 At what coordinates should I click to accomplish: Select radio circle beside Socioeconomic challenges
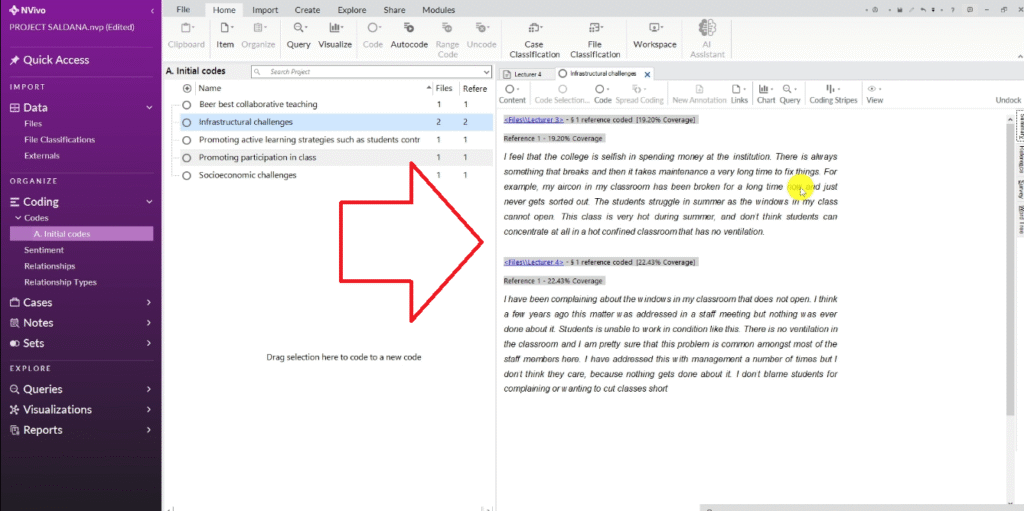click(x=187, y=175)
